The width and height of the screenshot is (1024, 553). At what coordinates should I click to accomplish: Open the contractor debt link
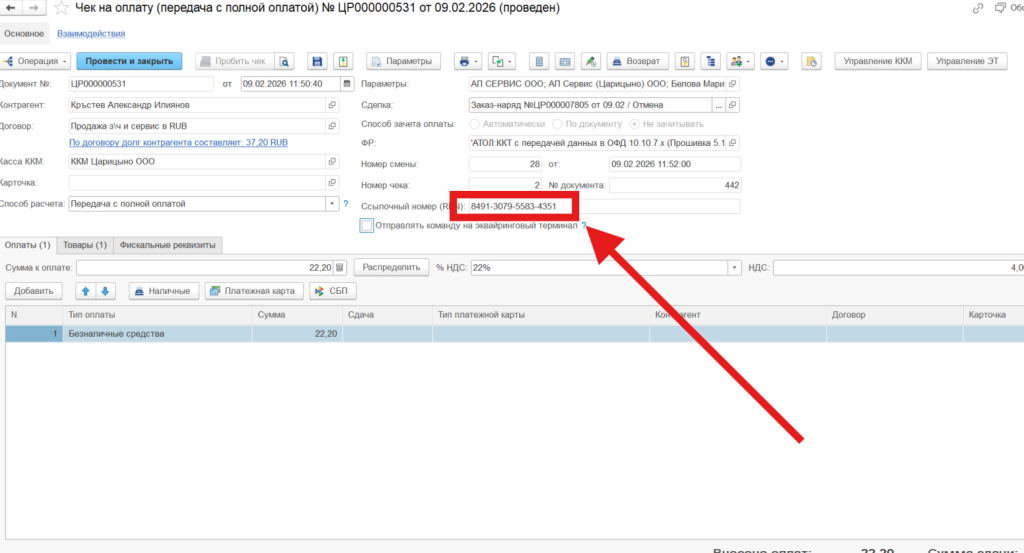[x=178, y=143]
